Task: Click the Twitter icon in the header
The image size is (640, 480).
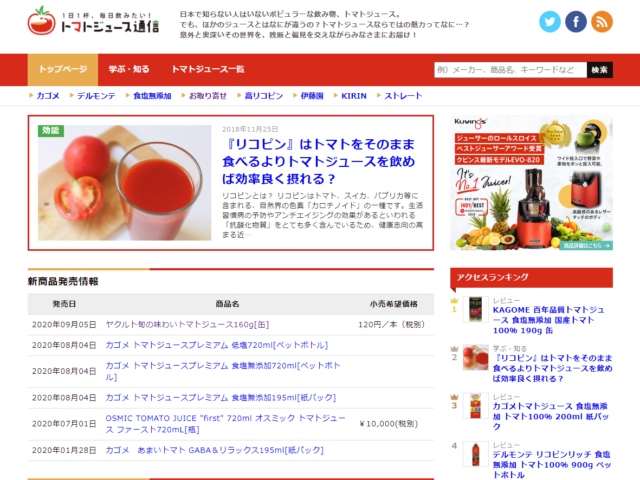Action: pyautogui.click(x=550, y=21)
